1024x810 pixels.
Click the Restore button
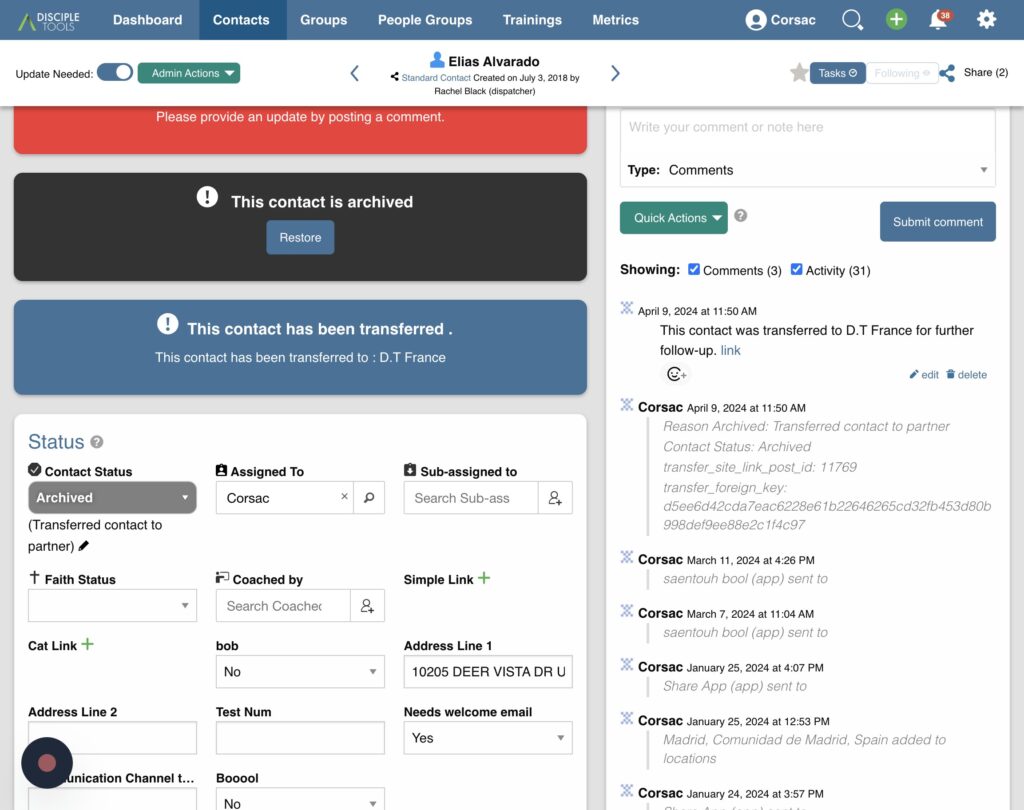(x=300, y=238)
